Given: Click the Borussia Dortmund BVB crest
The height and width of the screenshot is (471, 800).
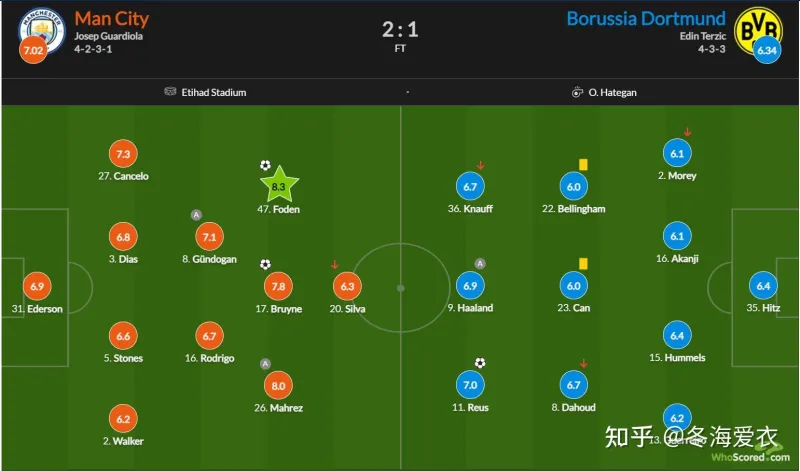Looking at the screenshot, I should point(758,30).
